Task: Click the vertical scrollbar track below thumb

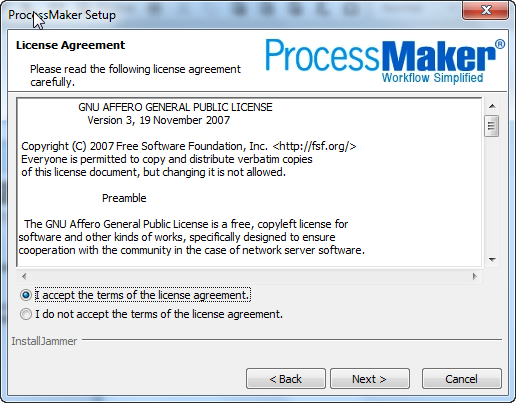Action: (492, 195)
